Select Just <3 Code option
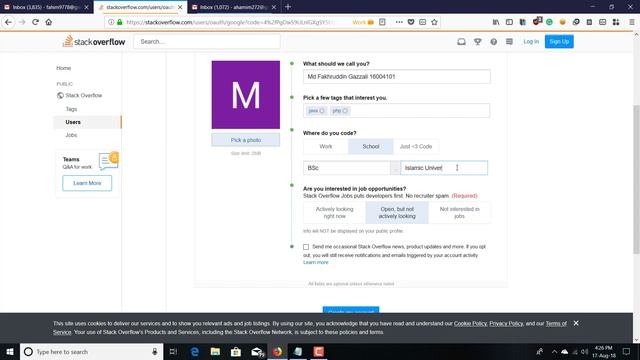 [x=416, y=147]
